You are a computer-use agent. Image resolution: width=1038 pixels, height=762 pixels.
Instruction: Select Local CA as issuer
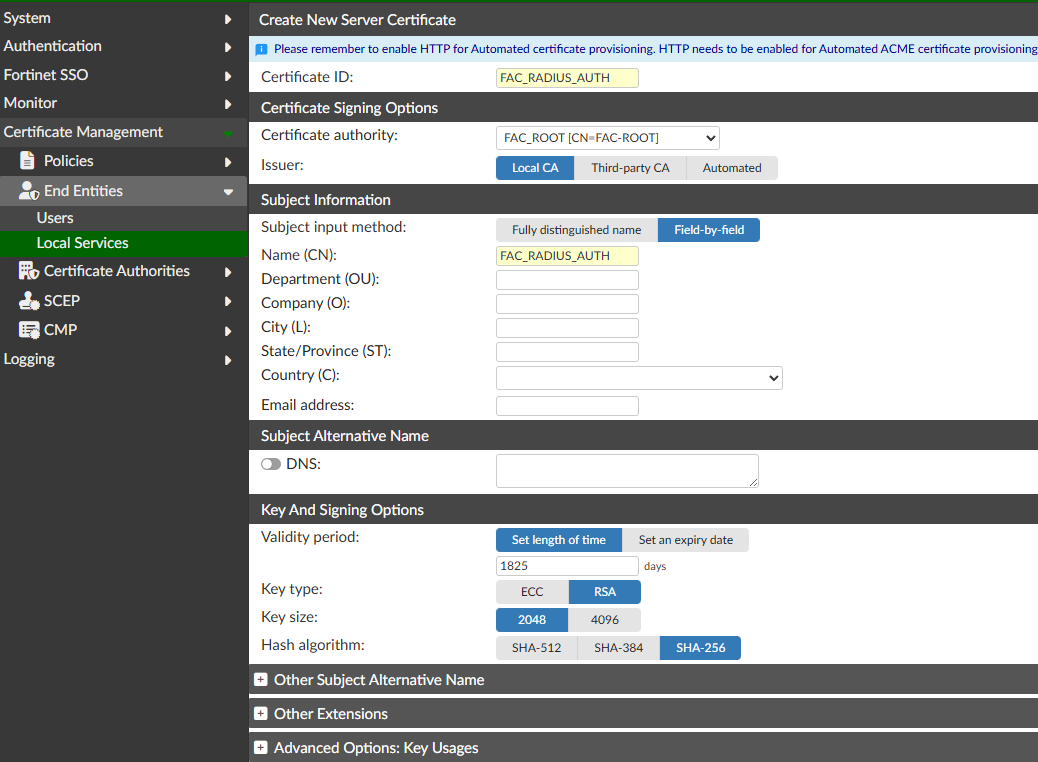535,168
